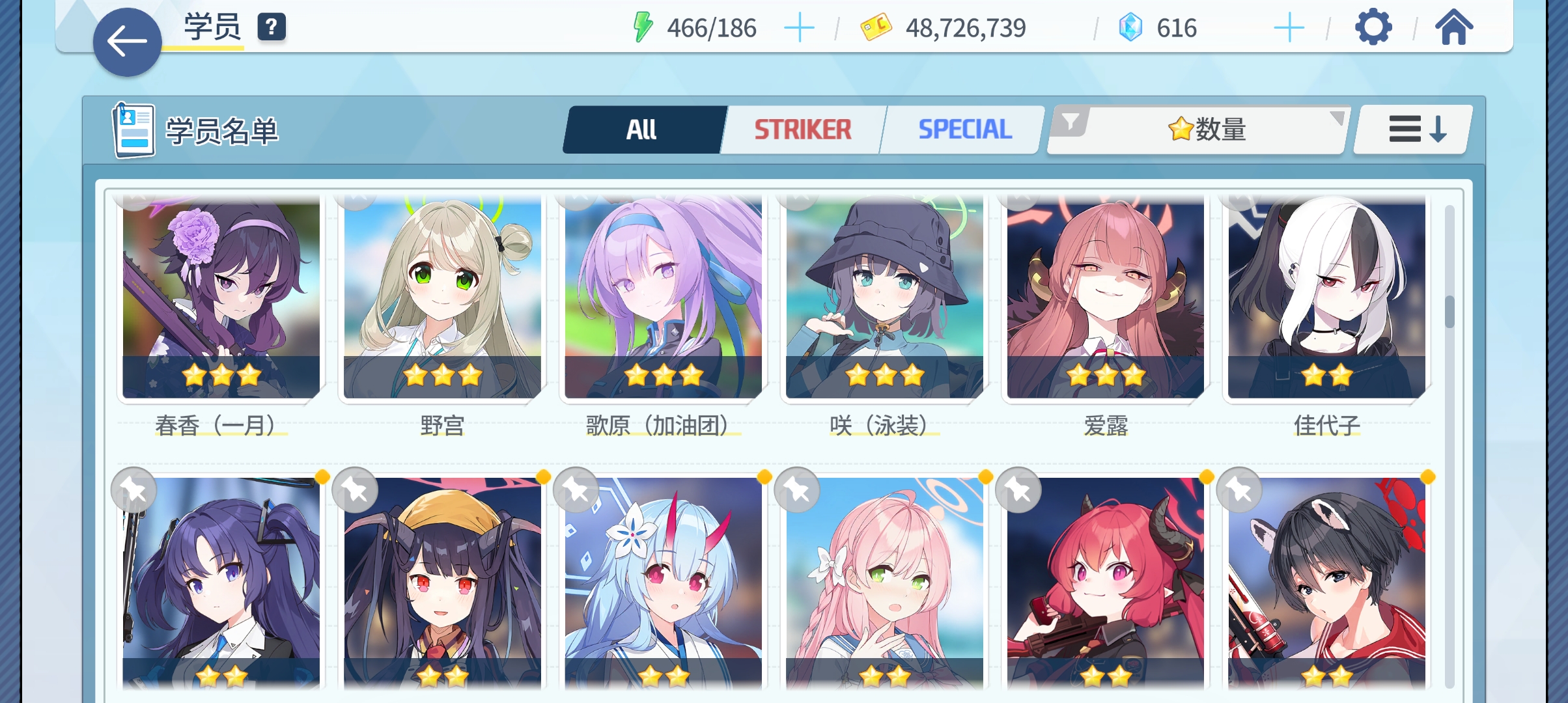1568x703 pixels.
Task: Return to the lobby via the home icon
Action: coord(1453,27)
